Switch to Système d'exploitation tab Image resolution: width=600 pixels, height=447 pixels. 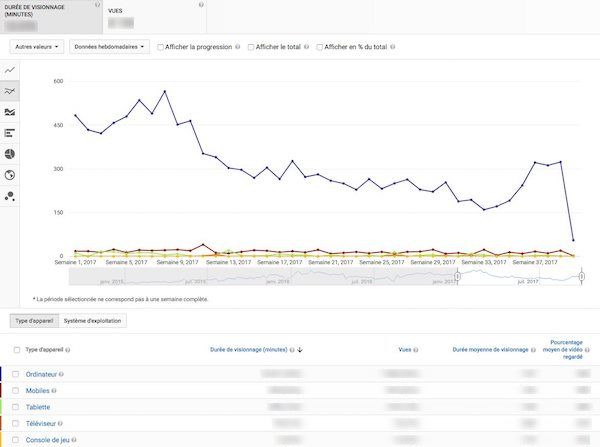tap(93, 320)
